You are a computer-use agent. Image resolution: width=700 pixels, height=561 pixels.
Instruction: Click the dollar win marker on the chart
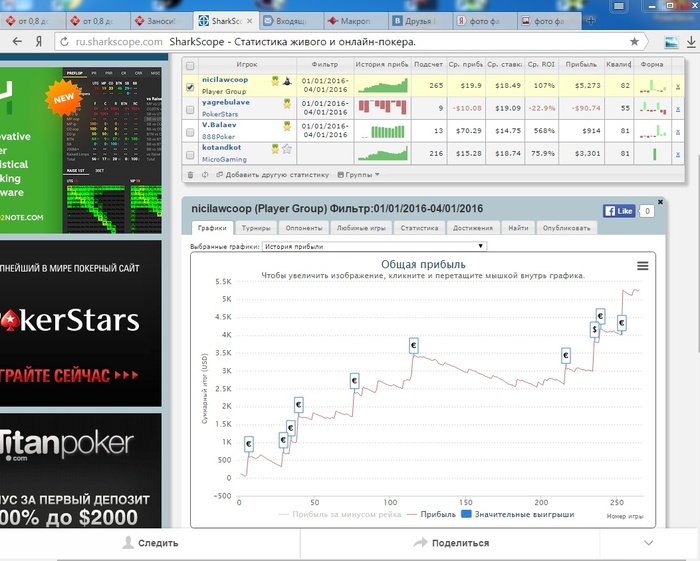click(595, 329)
